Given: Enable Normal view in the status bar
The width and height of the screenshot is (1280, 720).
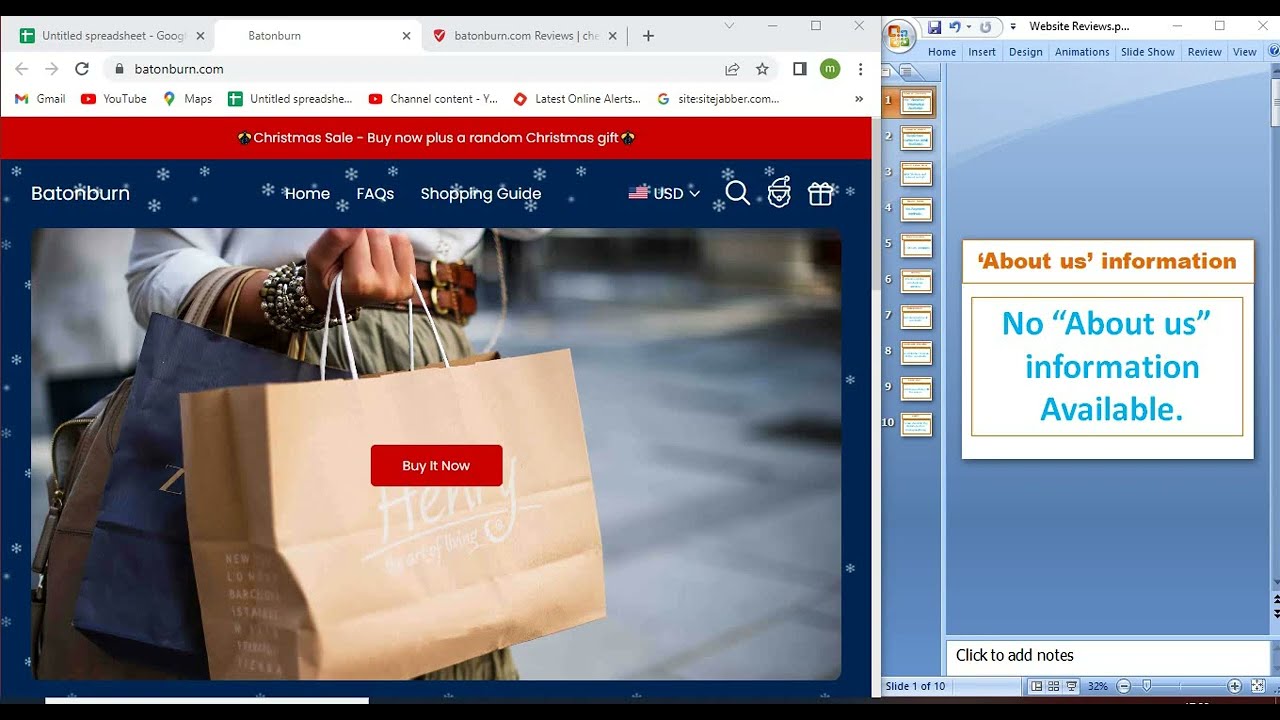Looking at the screenshot, I should [1037, 686].
